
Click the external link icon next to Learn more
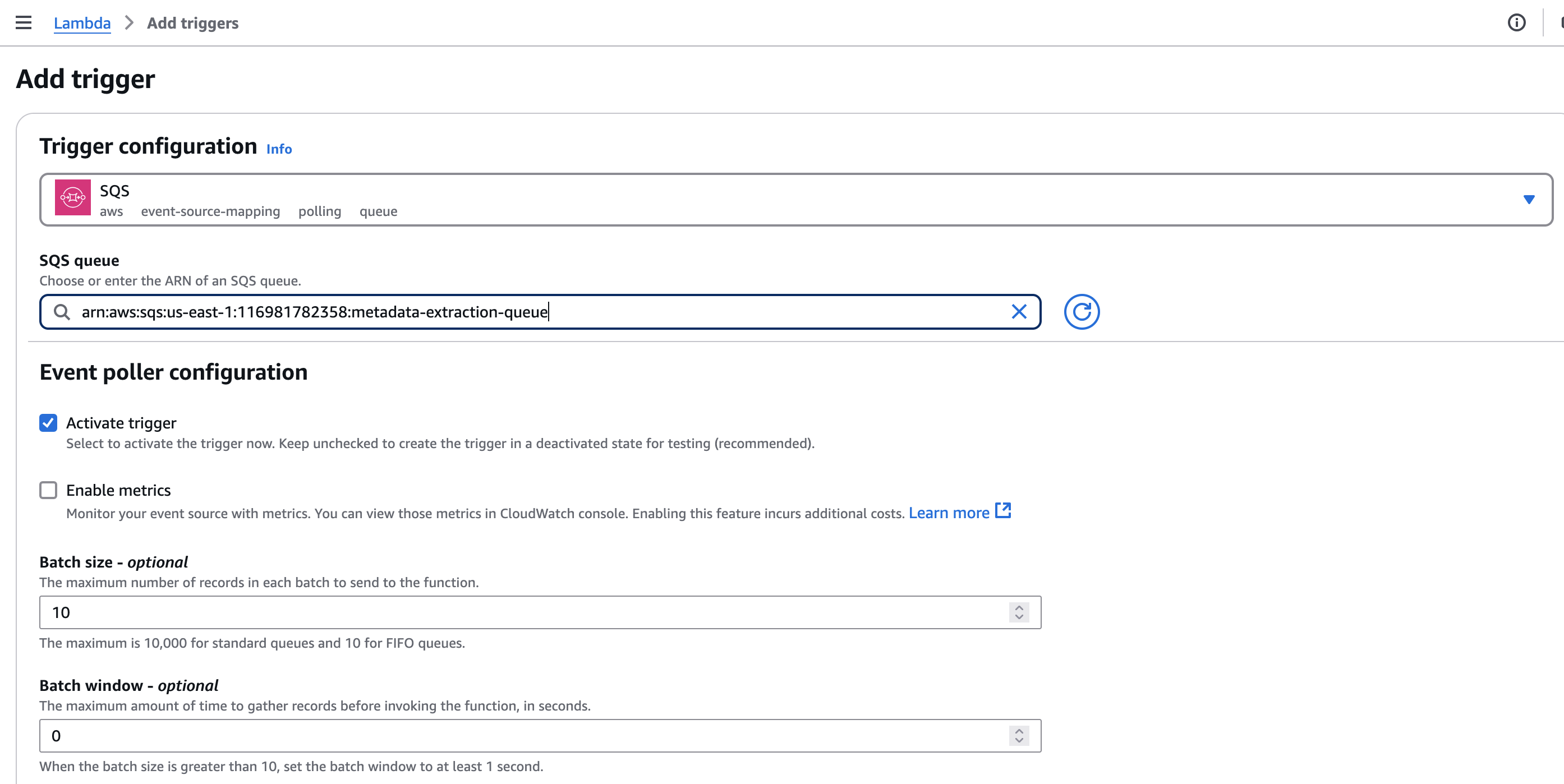[1003, 511]
